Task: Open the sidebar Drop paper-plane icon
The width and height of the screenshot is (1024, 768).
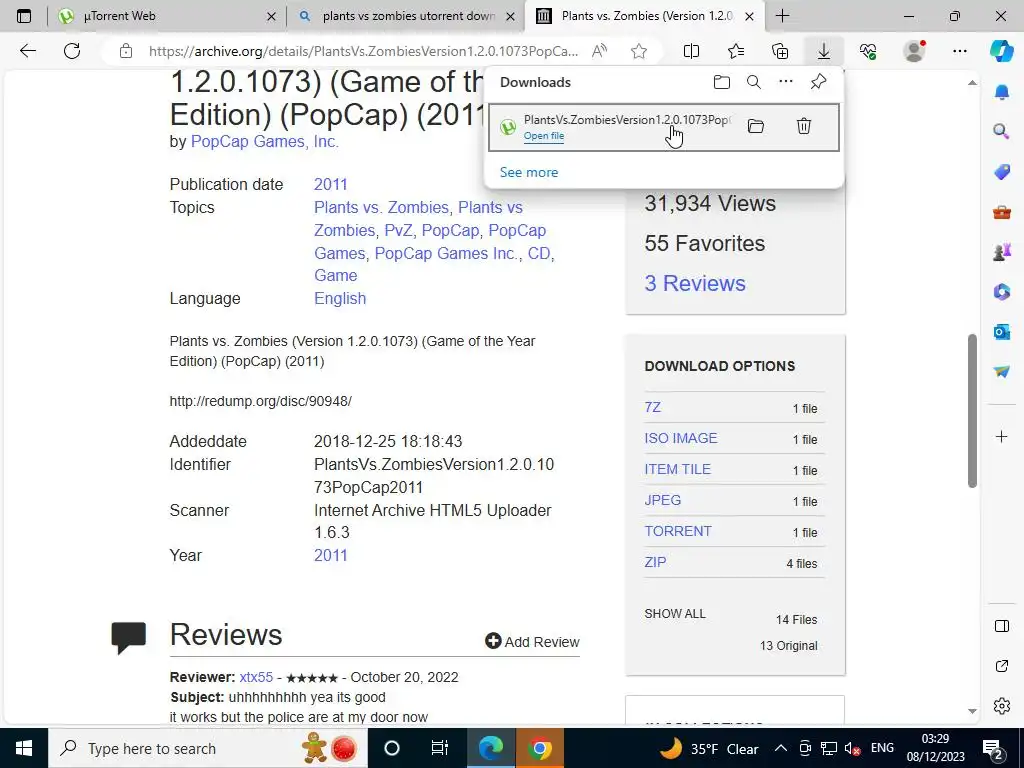Action: click(x=1002, y=372)
